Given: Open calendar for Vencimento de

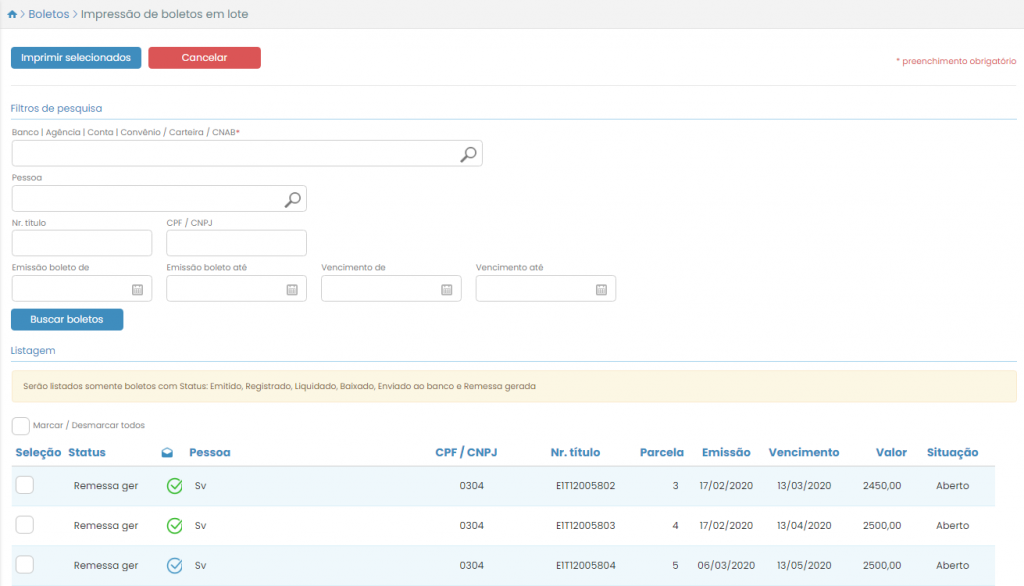Looking at the screenshot, I should tap(447, 289).
